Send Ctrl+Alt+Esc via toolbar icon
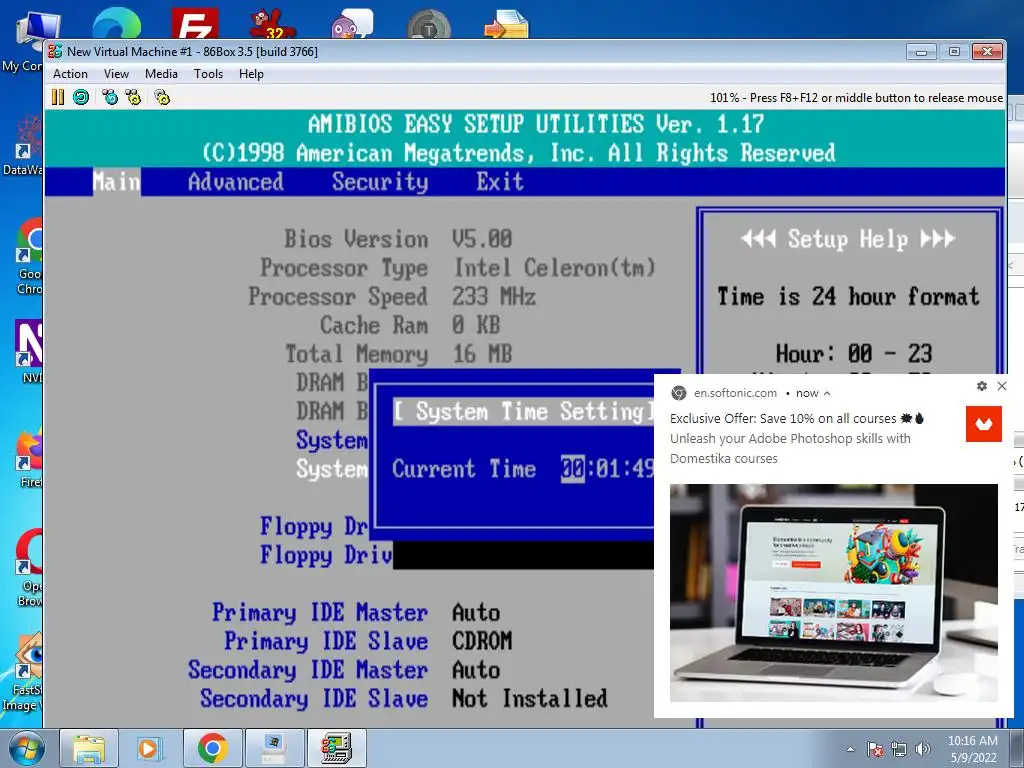 click(133, 97)
